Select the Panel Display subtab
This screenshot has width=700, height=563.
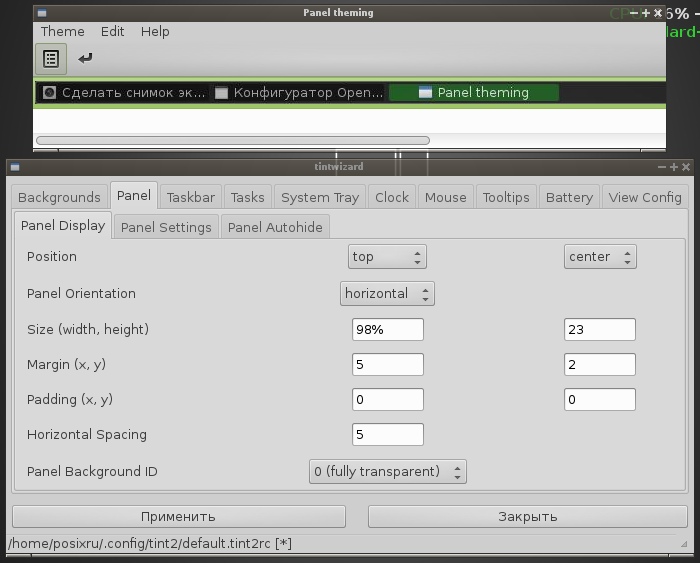click(x=63, y=225)
